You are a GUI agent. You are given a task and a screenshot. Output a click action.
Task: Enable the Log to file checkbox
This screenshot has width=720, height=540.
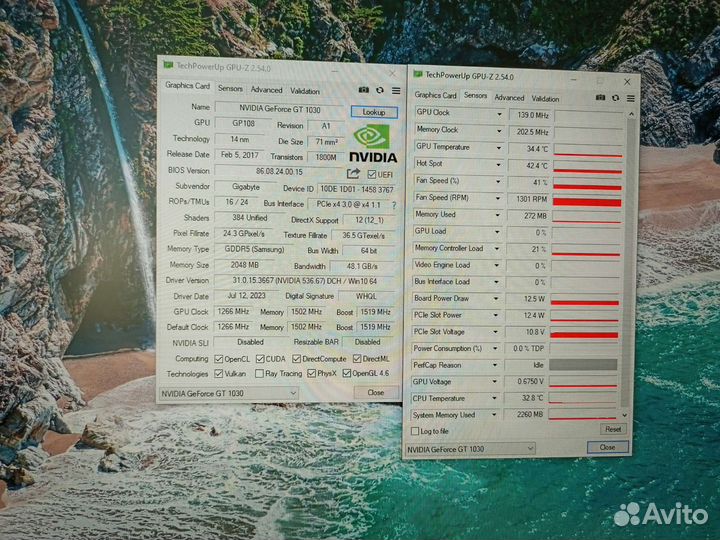[x=415, y=431]
